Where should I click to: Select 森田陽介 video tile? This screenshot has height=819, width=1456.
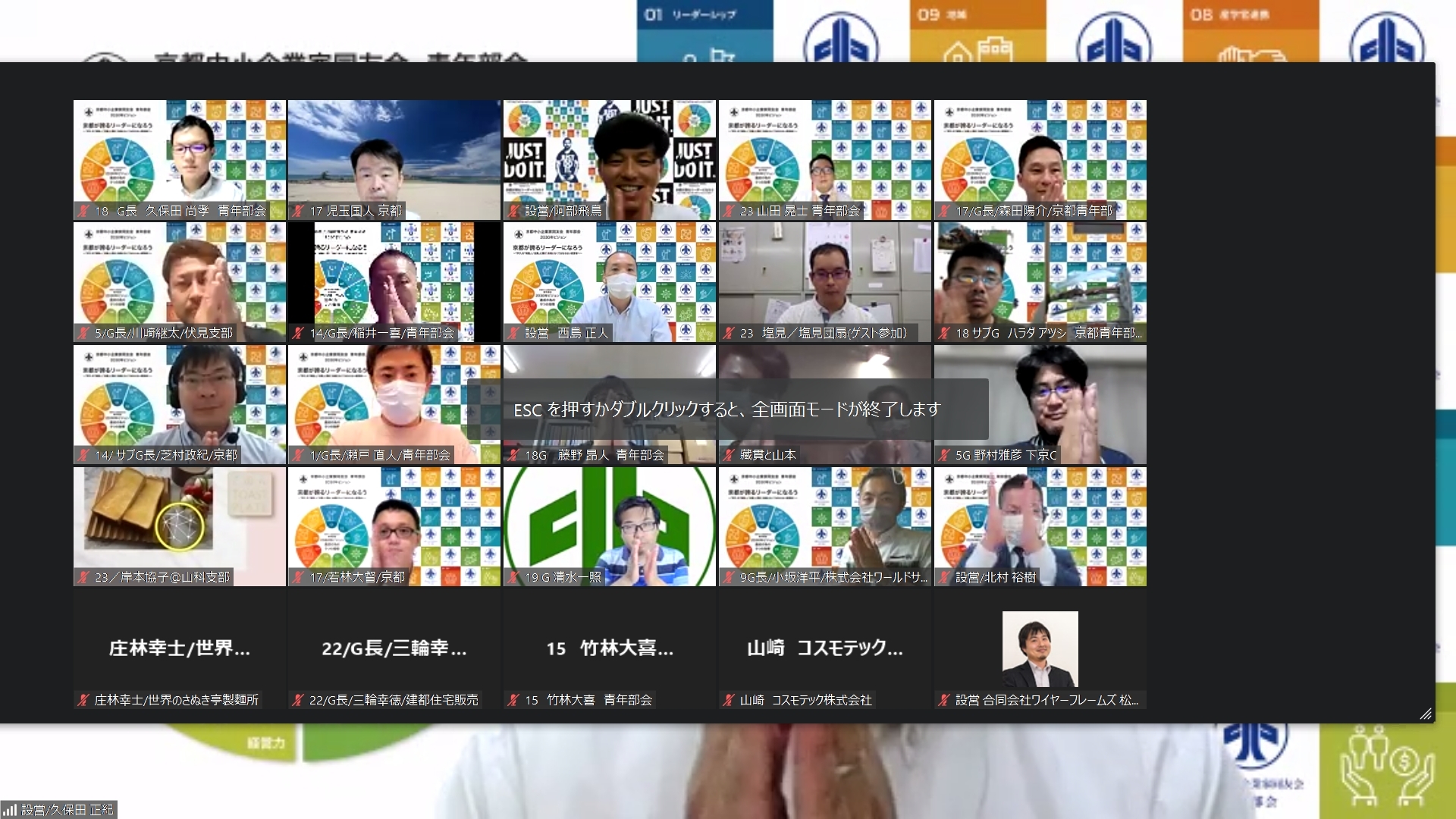(1040, 160)
